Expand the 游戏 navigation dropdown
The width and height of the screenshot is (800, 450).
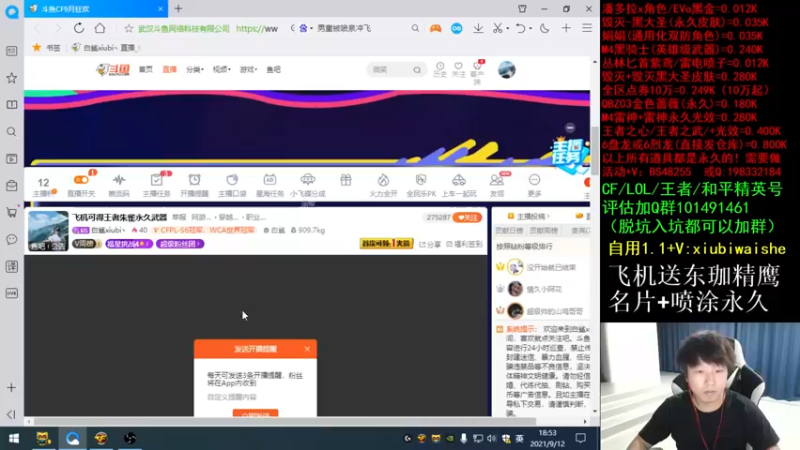(x=248, y=69)
